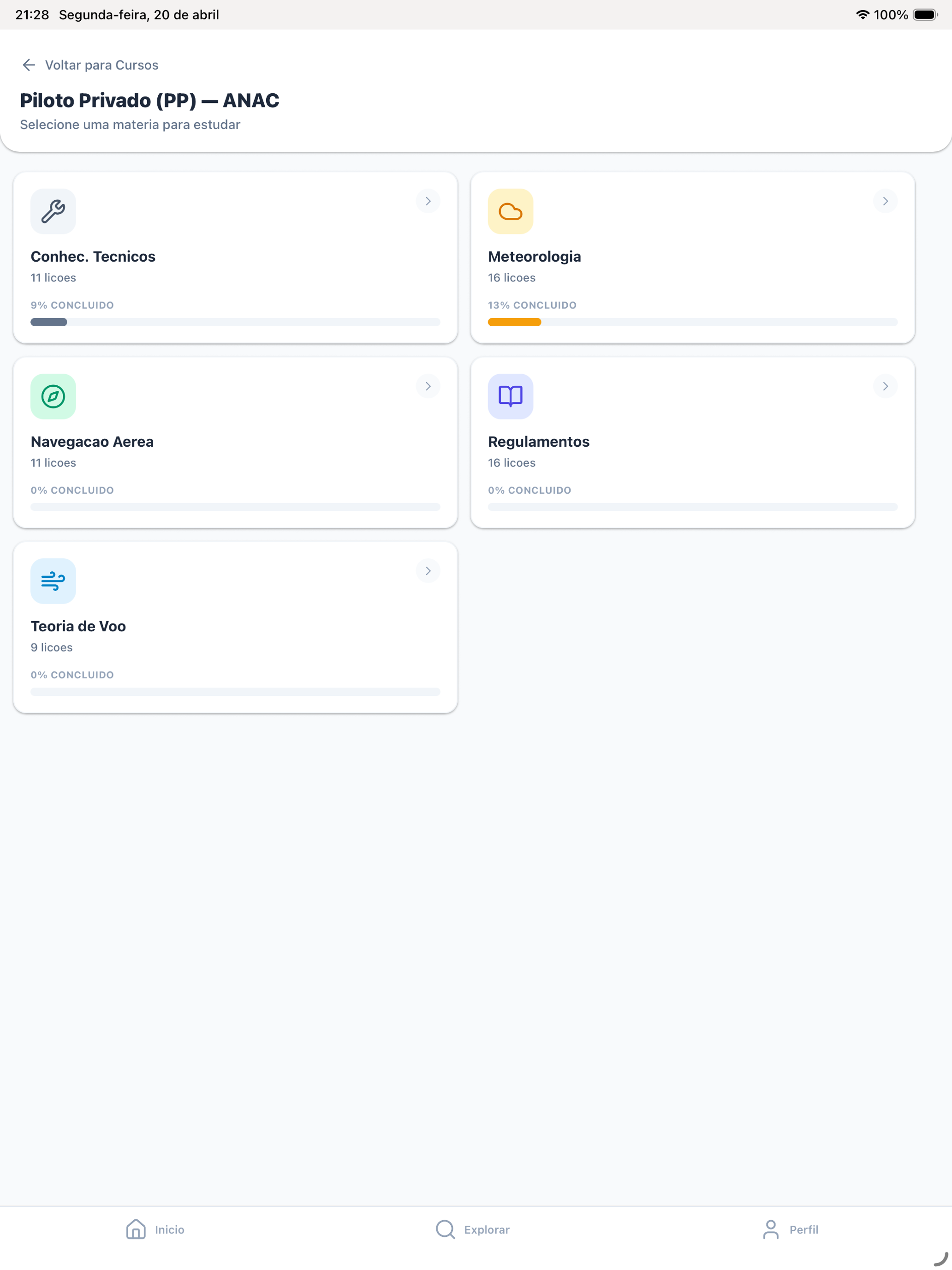The height and width of the screenshot is (1270, 952).
Task: Tap the wind icon for Teoria de Voo
Action: tap(53, 581)
